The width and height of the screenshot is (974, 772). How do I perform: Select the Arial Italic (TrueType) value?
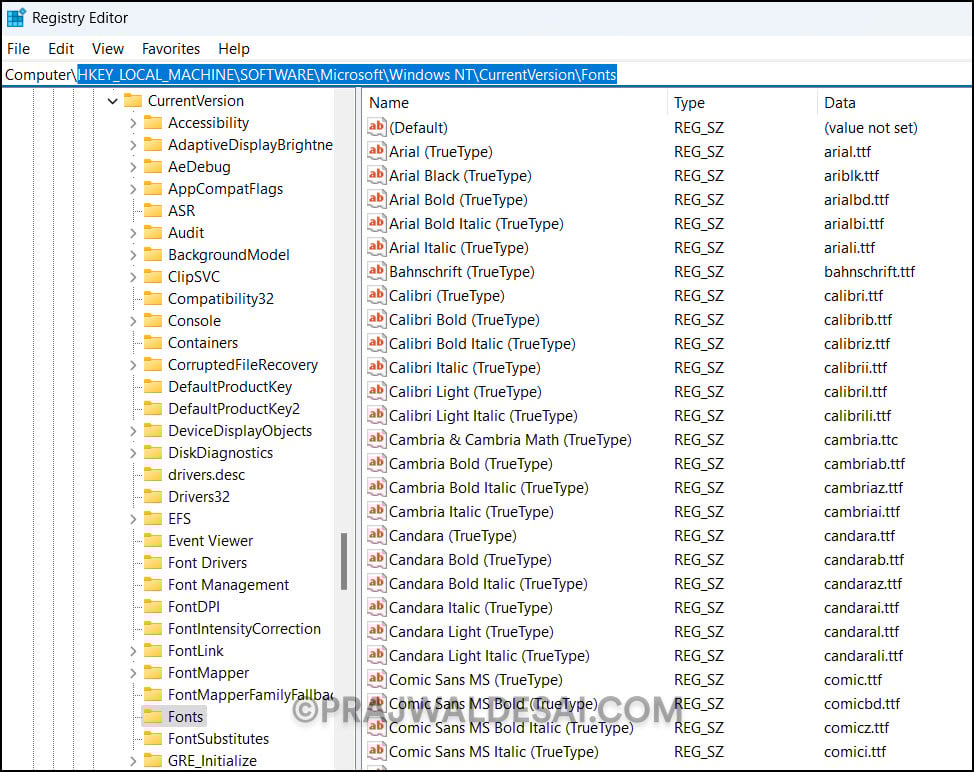[458, 247]
